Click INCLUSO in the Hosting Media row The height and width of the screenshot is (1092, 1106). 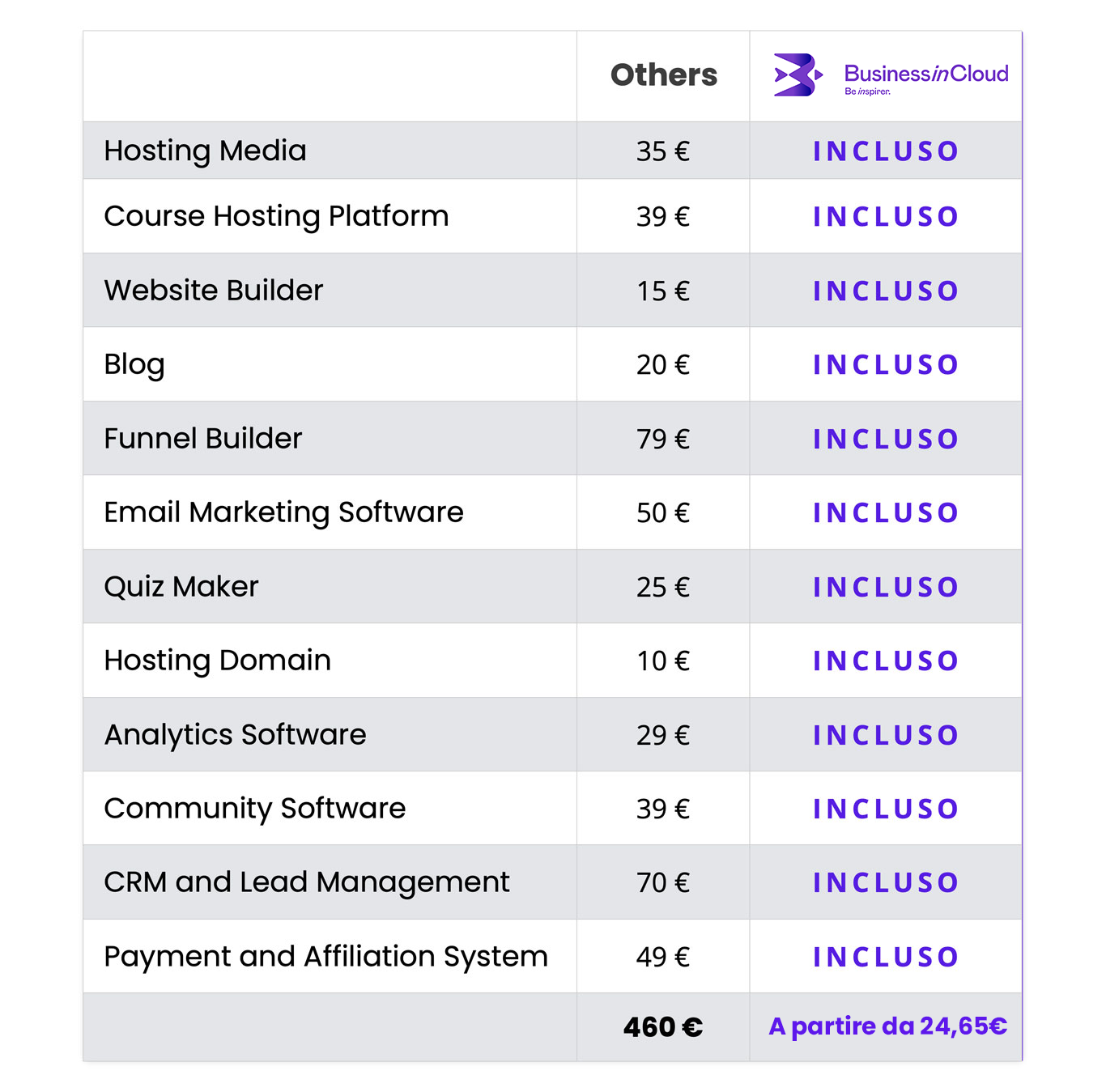886,151
